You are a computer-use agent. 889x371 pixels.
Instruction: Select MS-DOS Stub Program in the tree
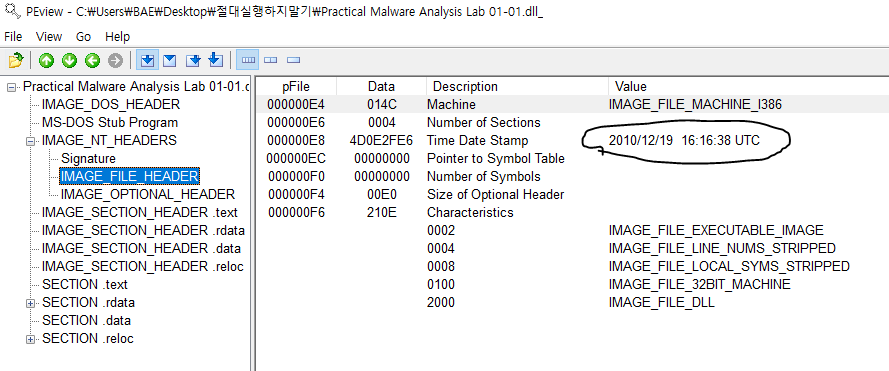click(x=110, y=123)
